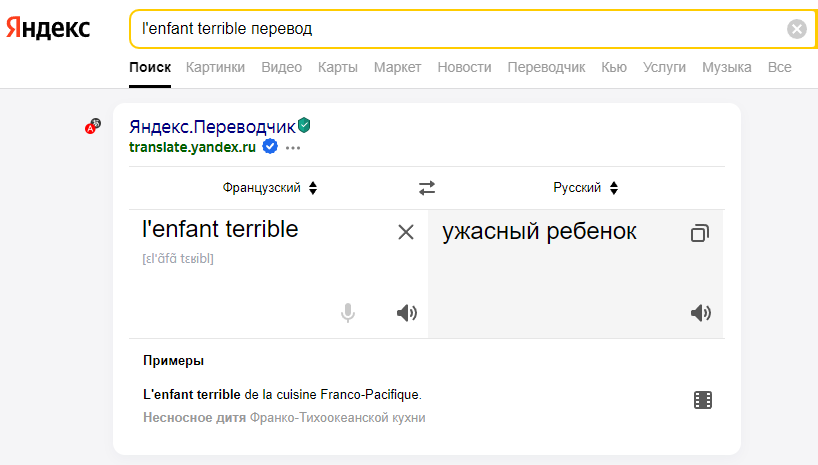Switch to the Картинки tab
Screen dimensions: 818x465
[215, 67]
